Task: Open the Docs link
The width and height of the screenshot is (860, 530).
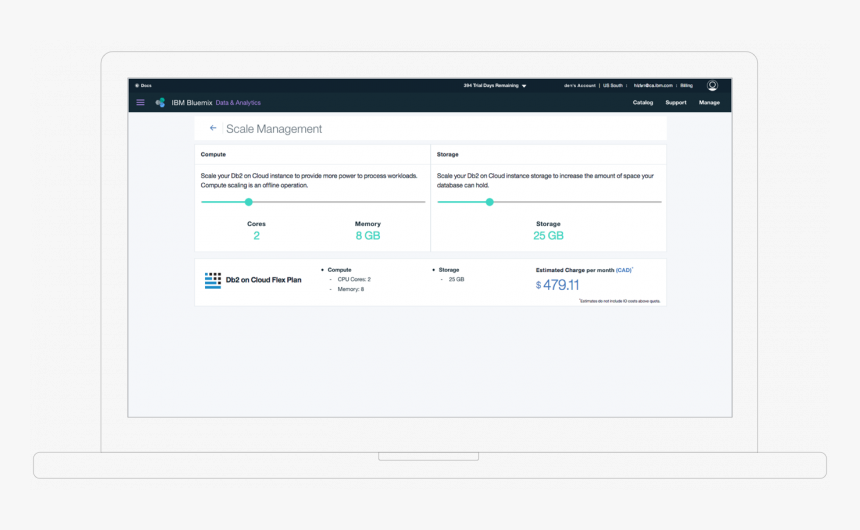Action: pos(144,86)
